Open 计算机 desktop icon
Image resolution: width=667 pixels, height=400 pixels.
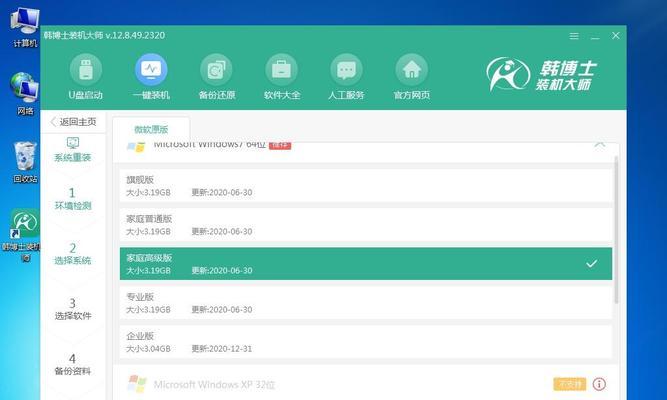(25, 27)
